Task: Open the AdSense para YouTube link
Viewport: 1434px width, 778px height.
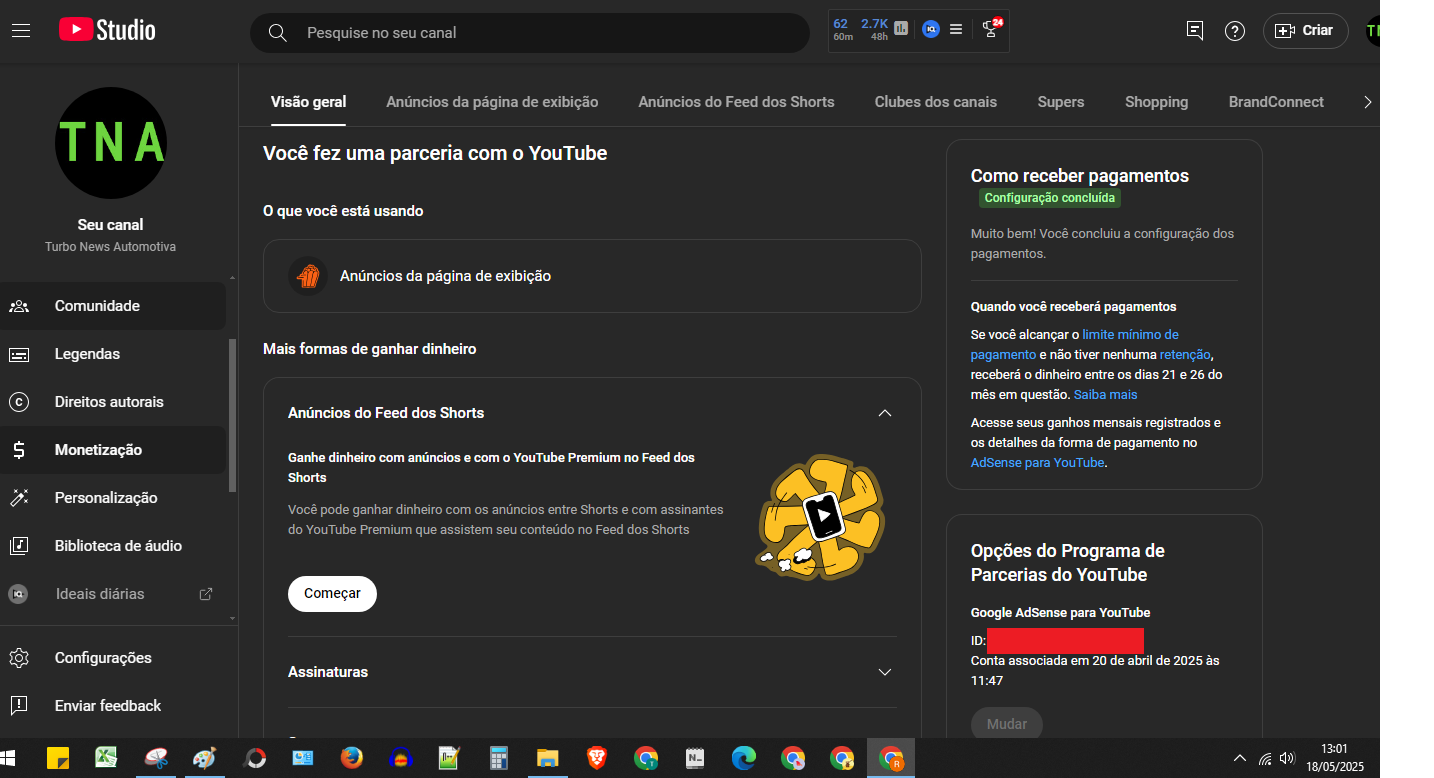Action: point(1037,462)
